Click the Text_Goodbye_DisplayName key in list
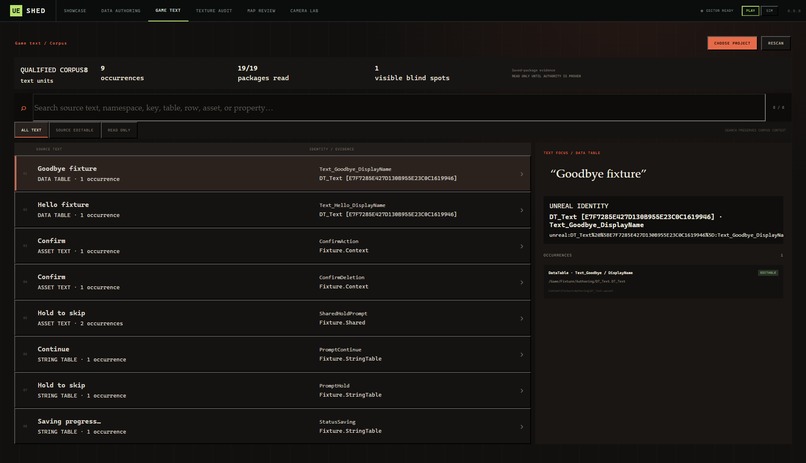The width and height of the screenshot is (806, 463). pos(355,169)
